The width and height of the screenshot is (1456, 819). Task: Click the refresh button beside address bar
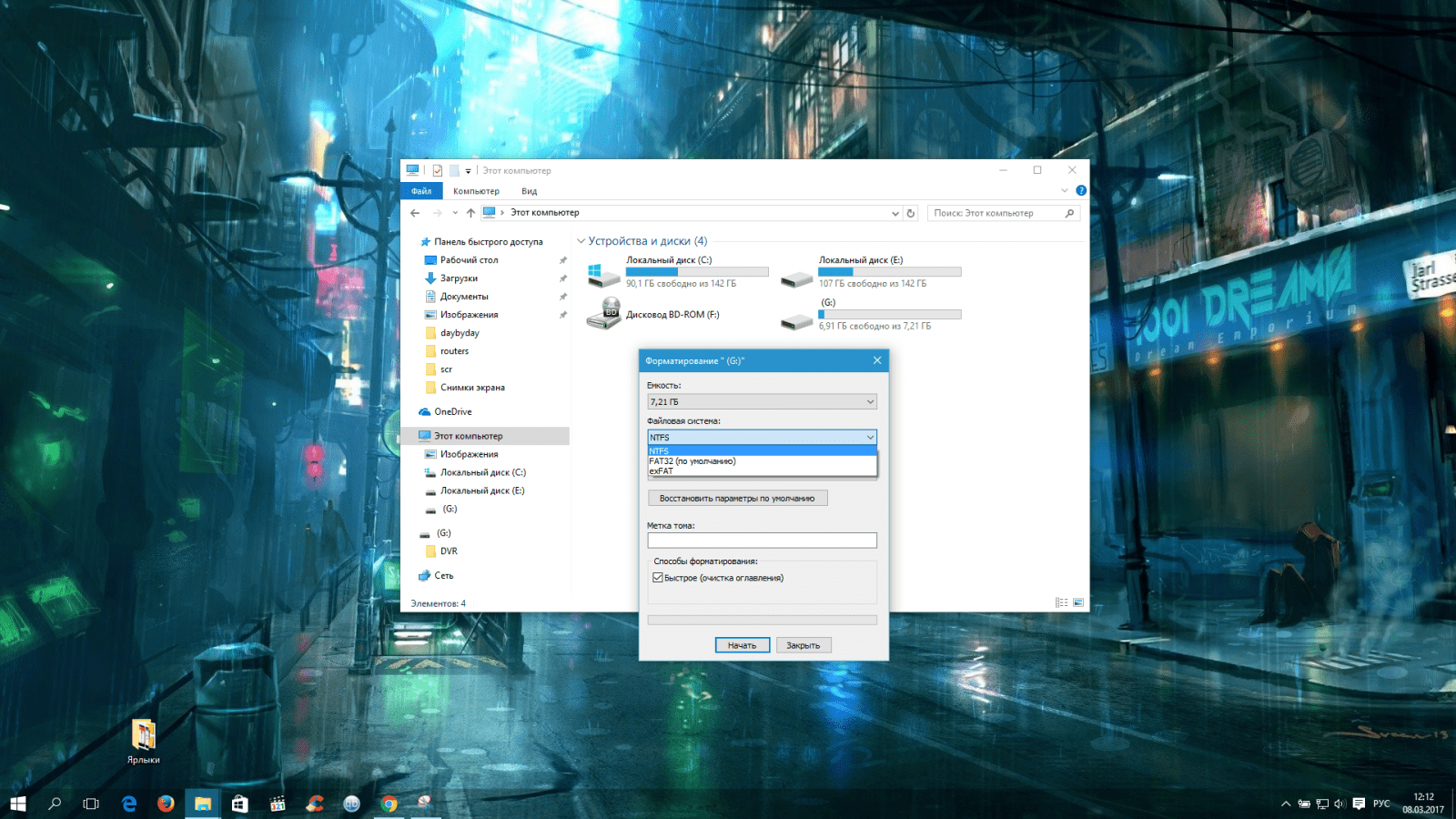910,213
